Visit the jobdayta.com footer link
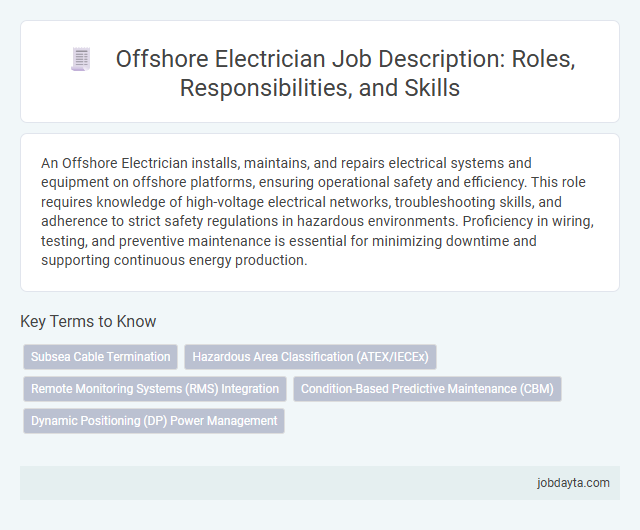Image resolution: width=640 pixels, height=530 pixels. 573,483
